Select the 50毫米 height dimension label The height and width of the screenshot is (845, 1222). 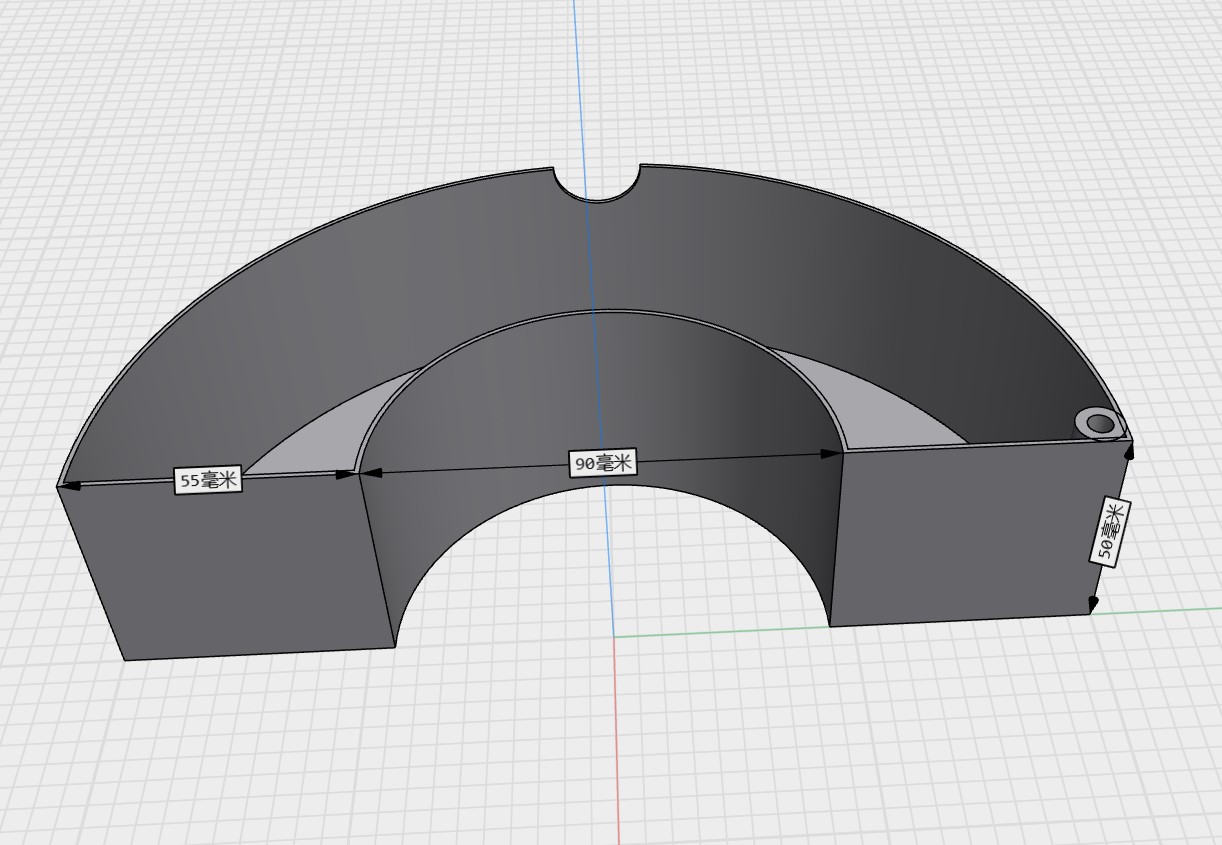tap(1110, 531)
